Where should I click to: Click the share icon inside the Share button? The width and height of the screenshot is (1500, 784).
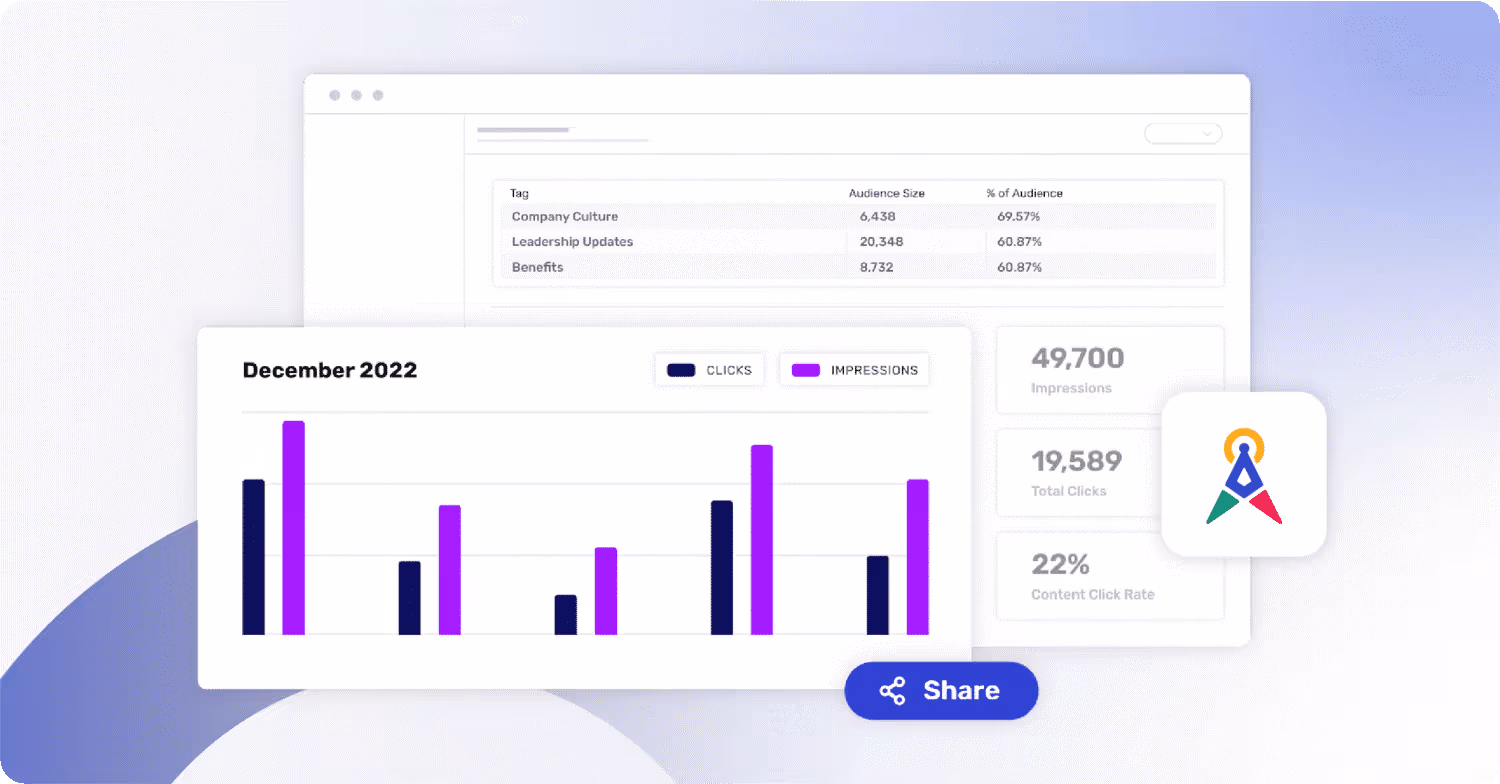click(x=893, y=690)
